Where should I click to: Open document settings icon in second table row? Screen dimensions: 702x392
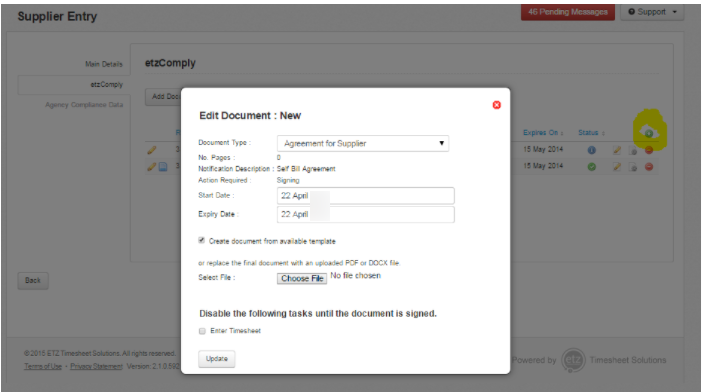click(x=633, y=167)
